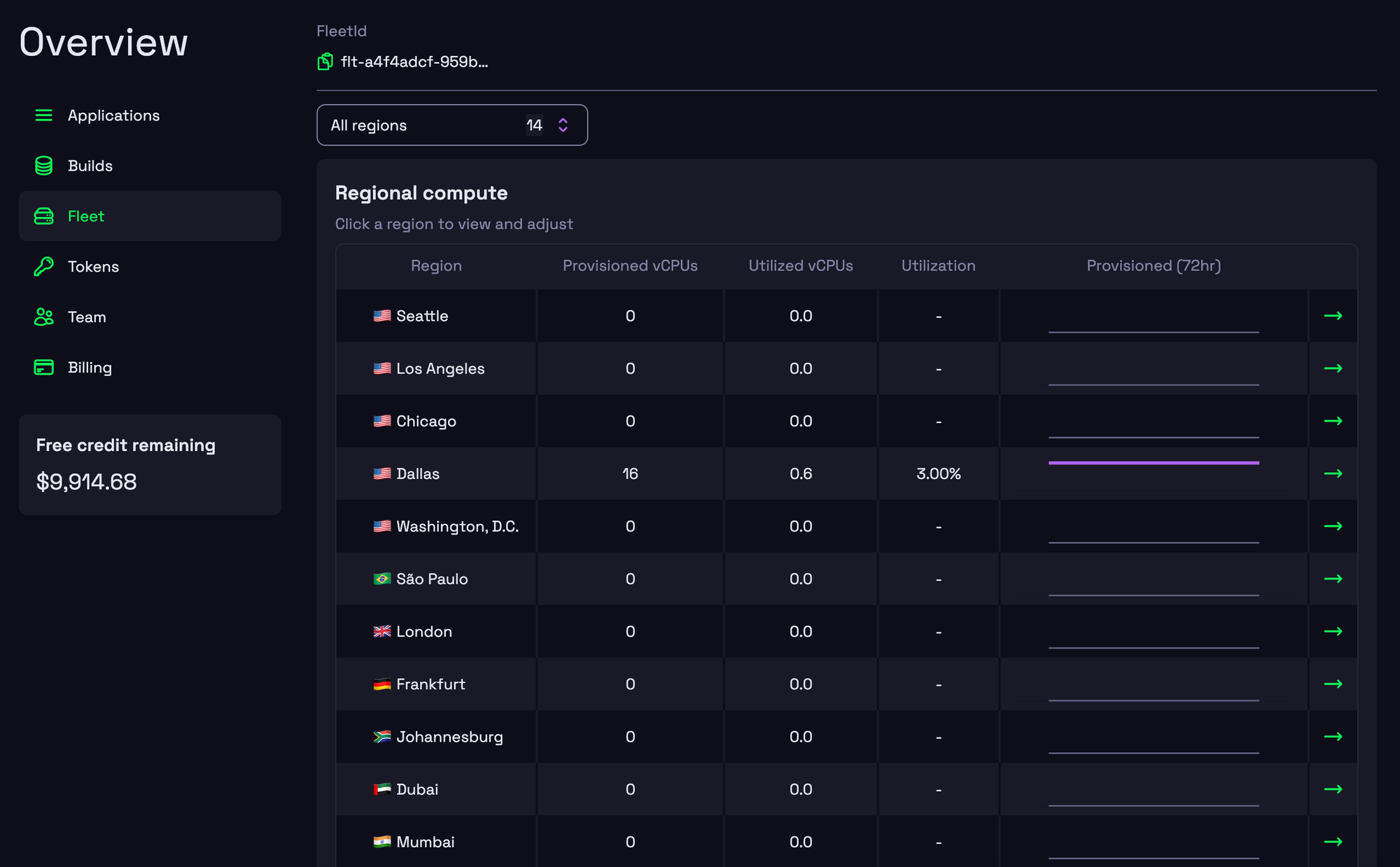The height and width of the screenshot is (867, 1400).
Task: Click the Team people icon
Action: point(44,317)
